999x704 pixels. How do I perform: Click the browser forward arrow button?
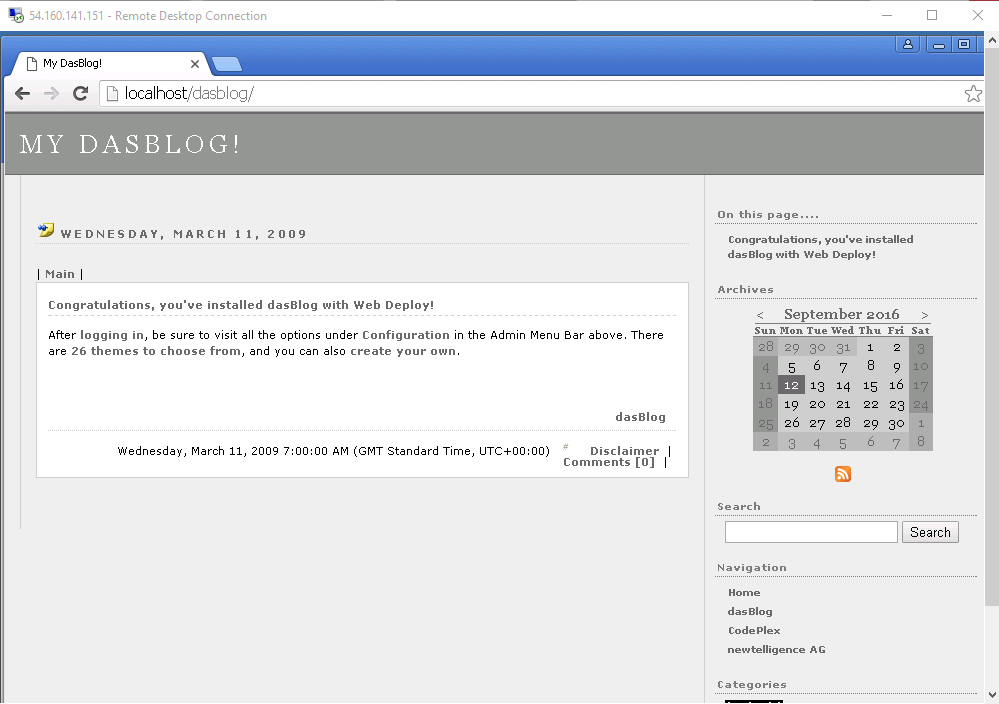point(51,94)
